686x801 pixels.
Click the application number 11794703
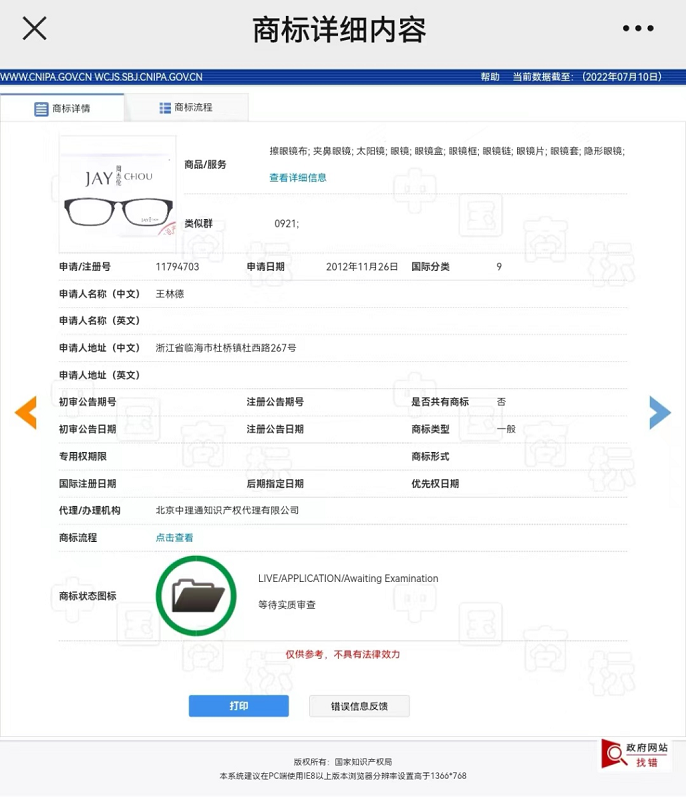[x=177, y=267]
